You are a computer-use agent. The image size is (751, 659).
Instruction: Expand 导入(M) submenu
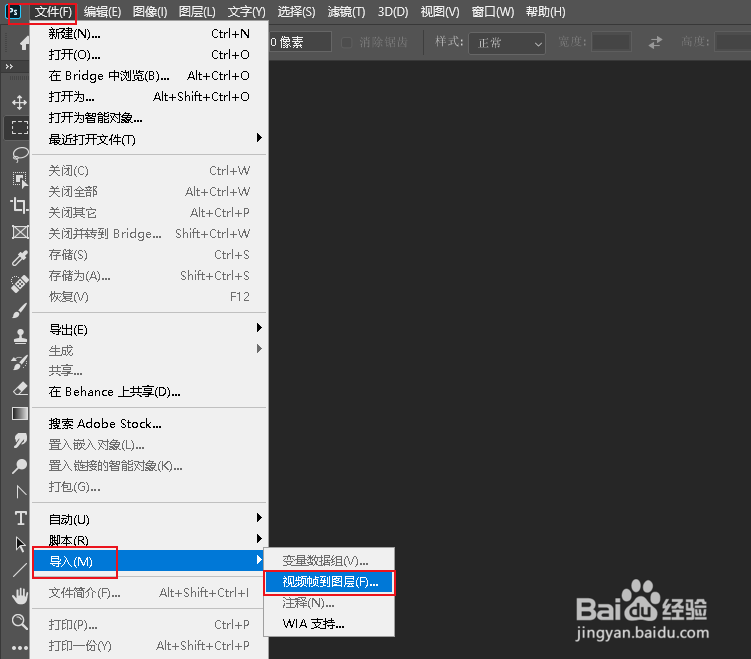pos(149,561)
